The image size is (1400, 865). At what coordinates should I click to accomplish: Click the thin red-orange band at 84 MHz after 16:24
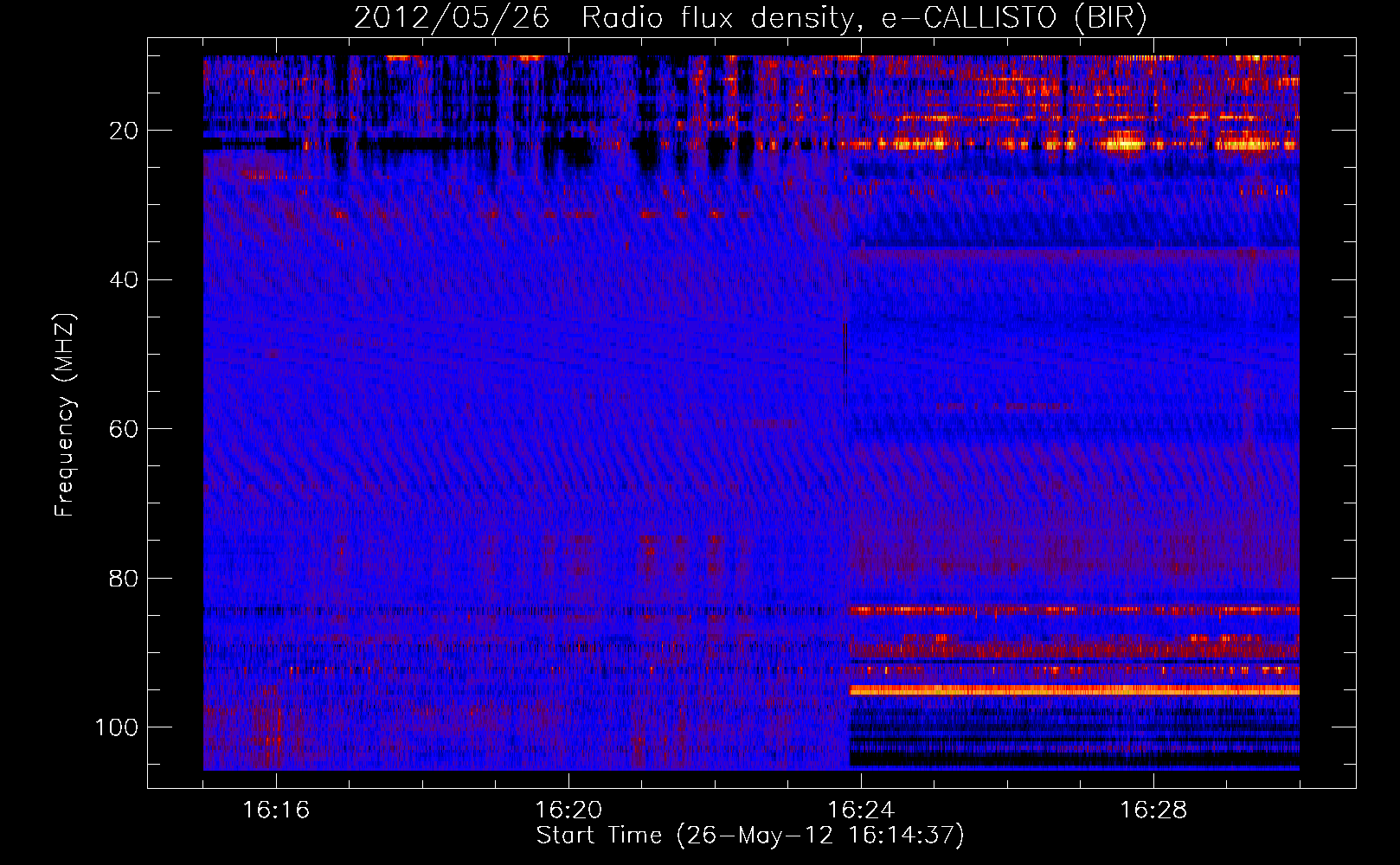tap(1074, 610)
